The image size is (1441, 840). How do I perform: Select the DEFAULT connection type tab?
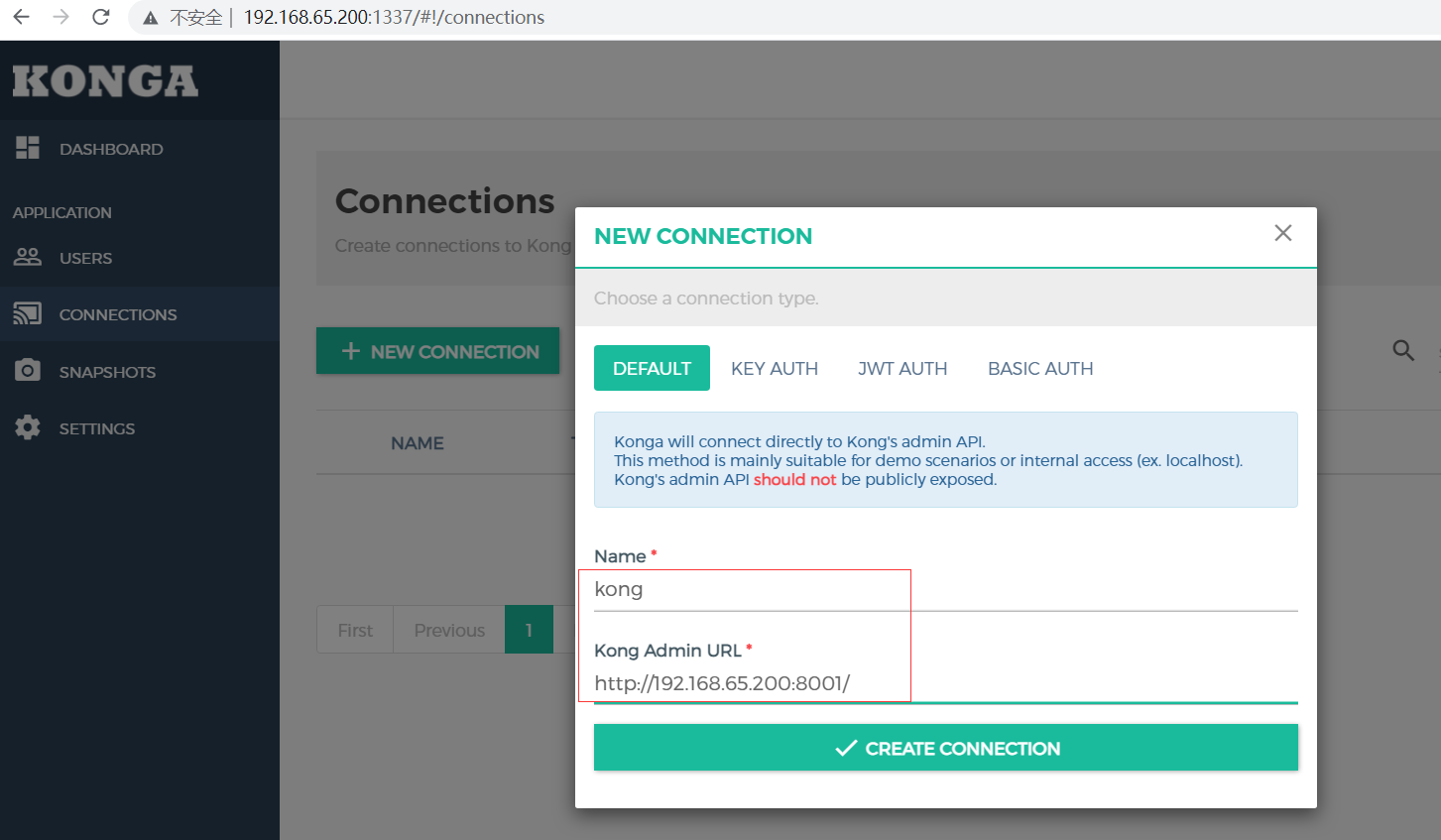click(652, 368)
